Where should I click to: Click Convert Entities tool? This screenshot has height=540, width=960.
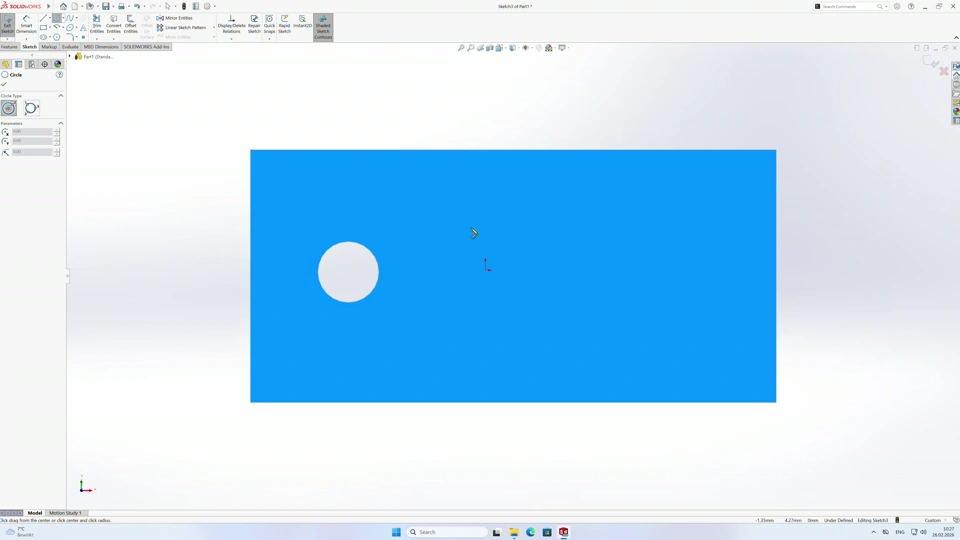(114, 24)
